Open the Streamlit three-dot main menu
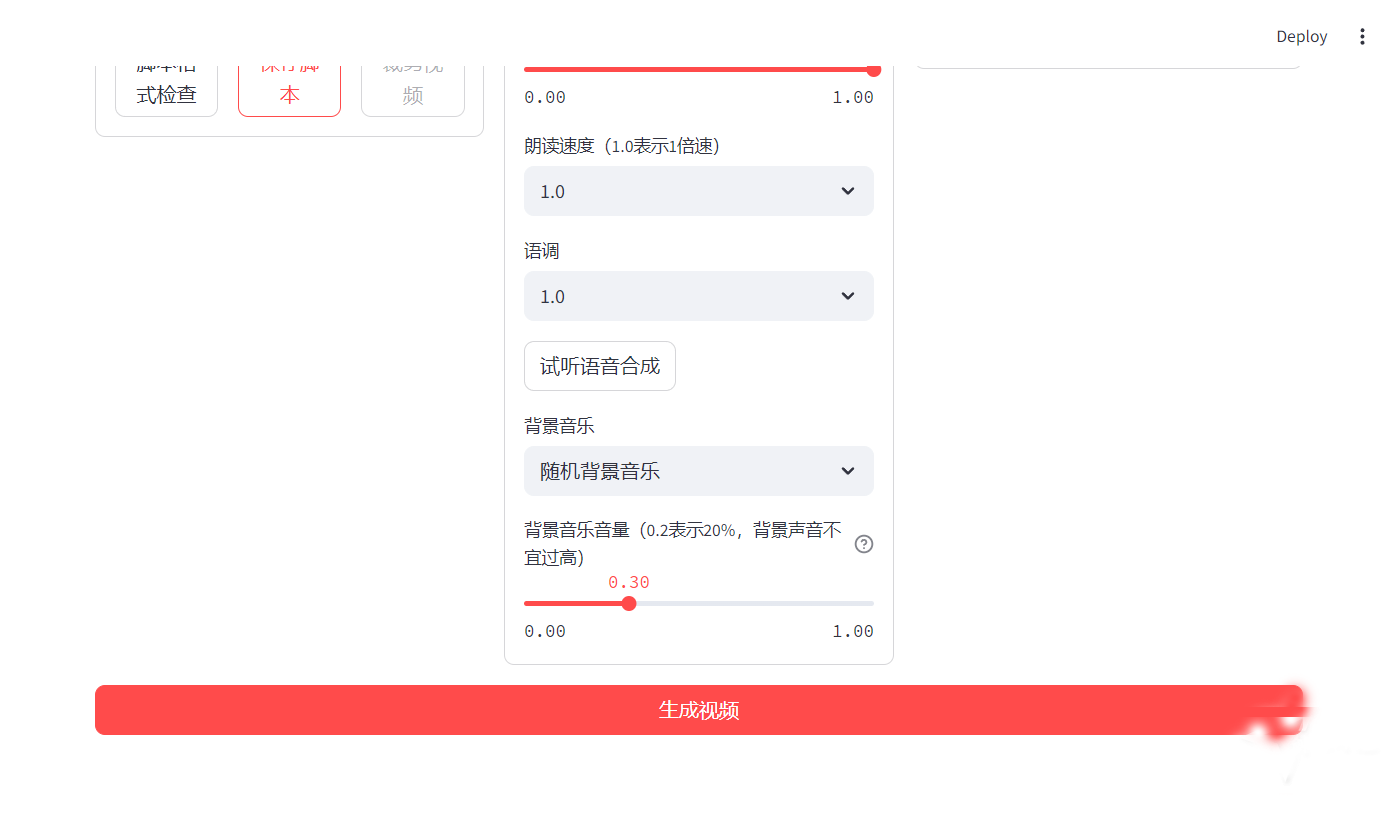 (x=1361, y=37)
